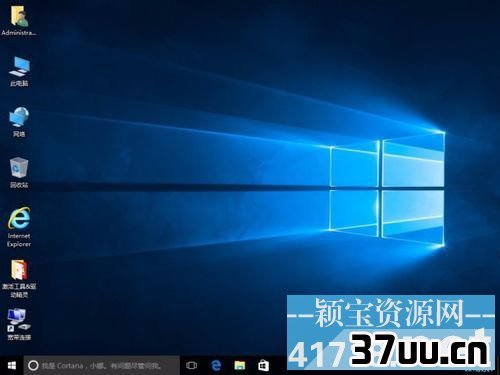Open the Store app from the taskbar
Screen dimensions: 500x375
pos(264,365)
